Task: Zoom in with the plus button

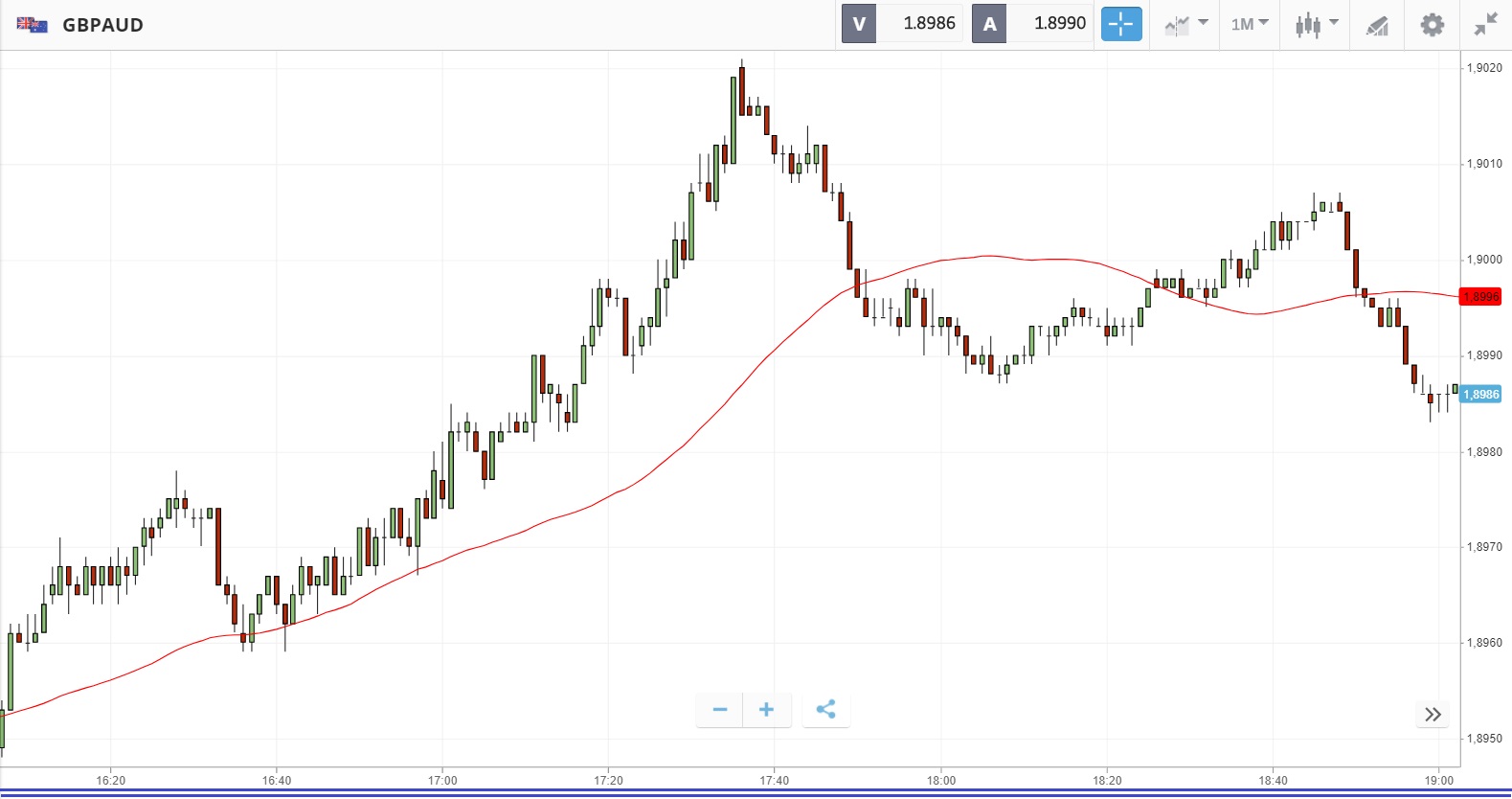Action: pyautogui.click(x=766, y=710)
